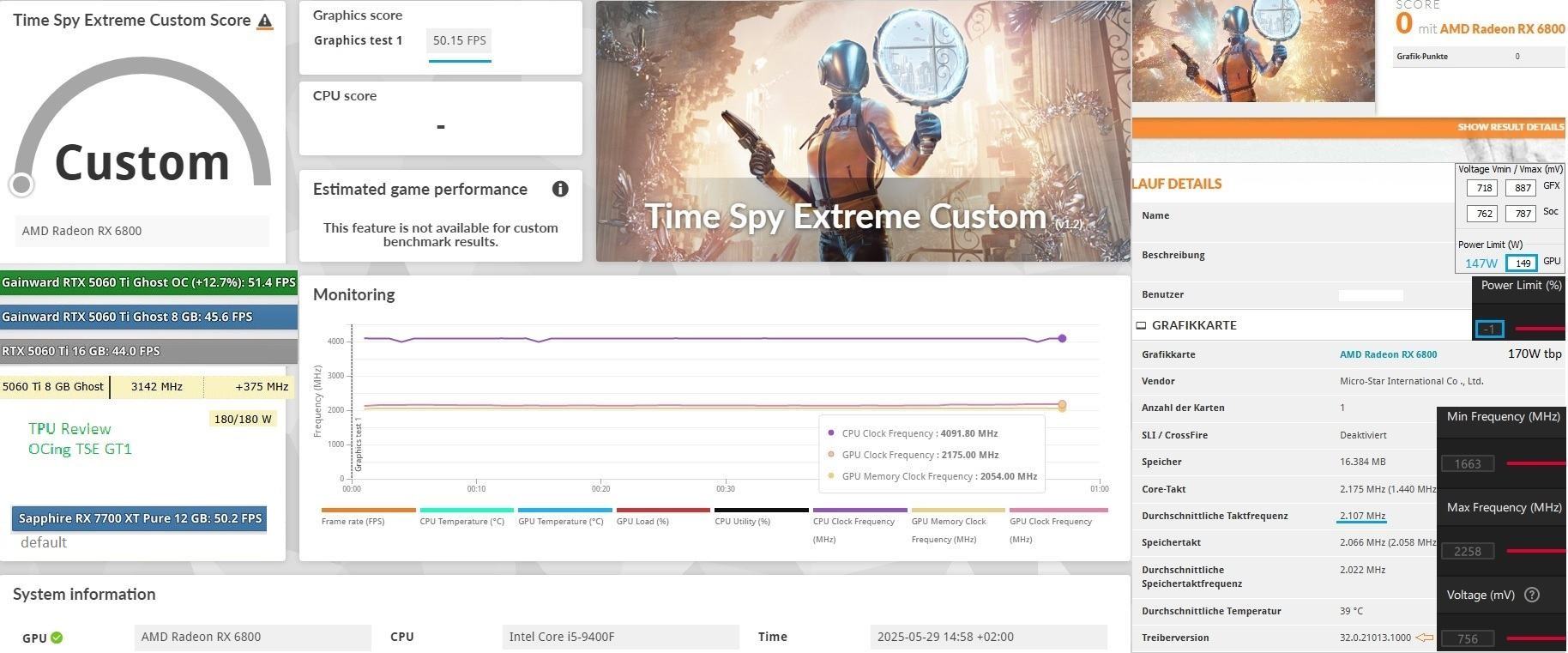Click the 170W tbp label
Viewport: 1568px width, 653px height.
pos(1535,354)
